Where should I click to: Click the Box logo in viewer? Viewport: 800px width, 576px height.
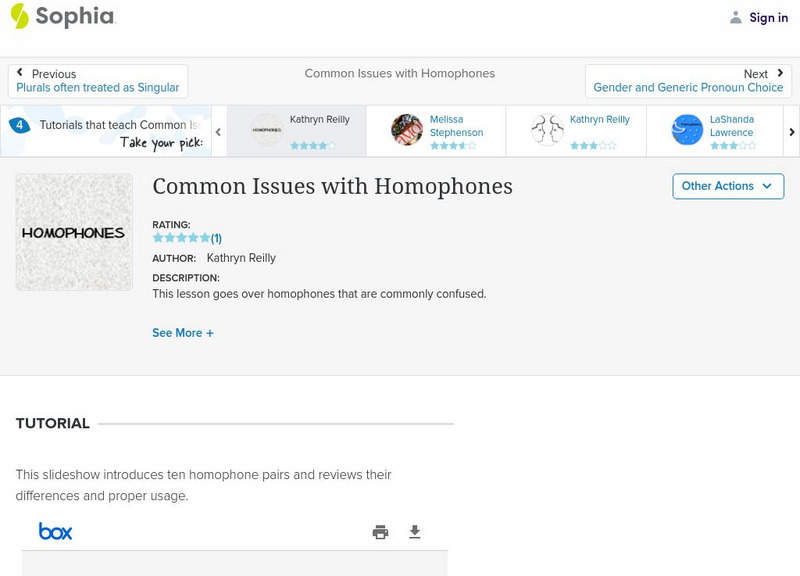pos(55,531)
